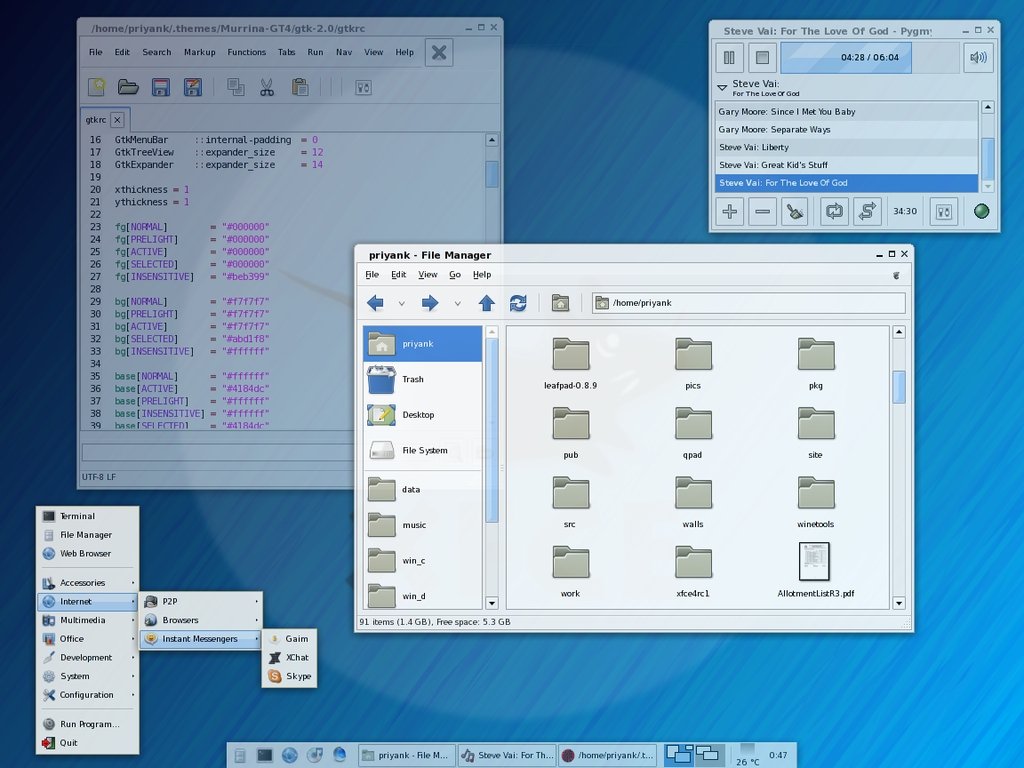Screen dimensions: 1024x768
Task: Expand the Configuration submenu
Action: (88, 695)
